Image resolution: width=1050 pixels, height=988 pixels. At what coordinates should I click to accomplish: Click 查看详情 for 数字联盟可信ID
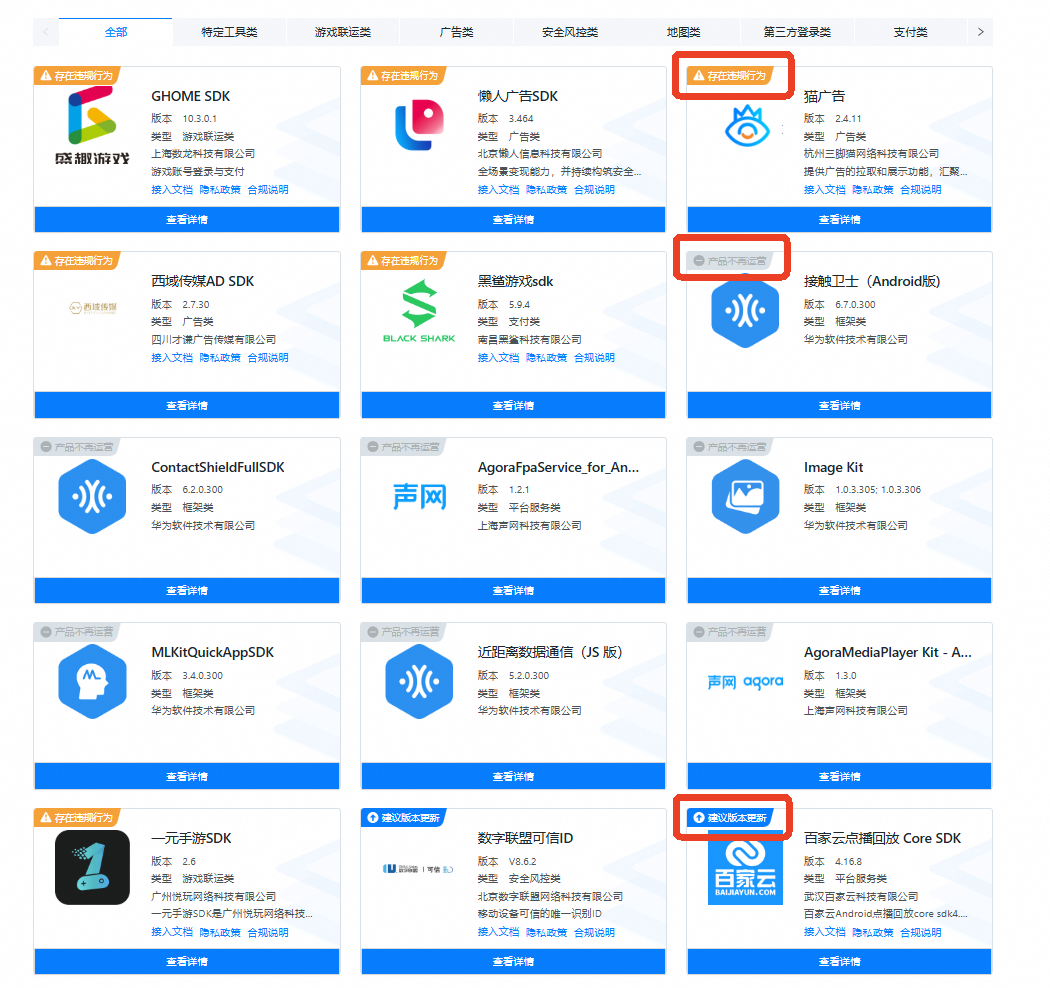click(x=513, y=962)
